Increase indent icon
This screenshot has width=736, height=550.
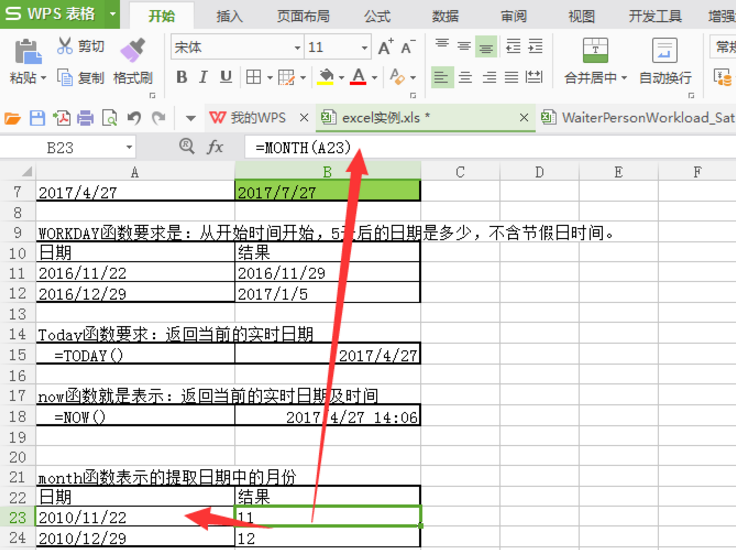[x=535, y=46]
